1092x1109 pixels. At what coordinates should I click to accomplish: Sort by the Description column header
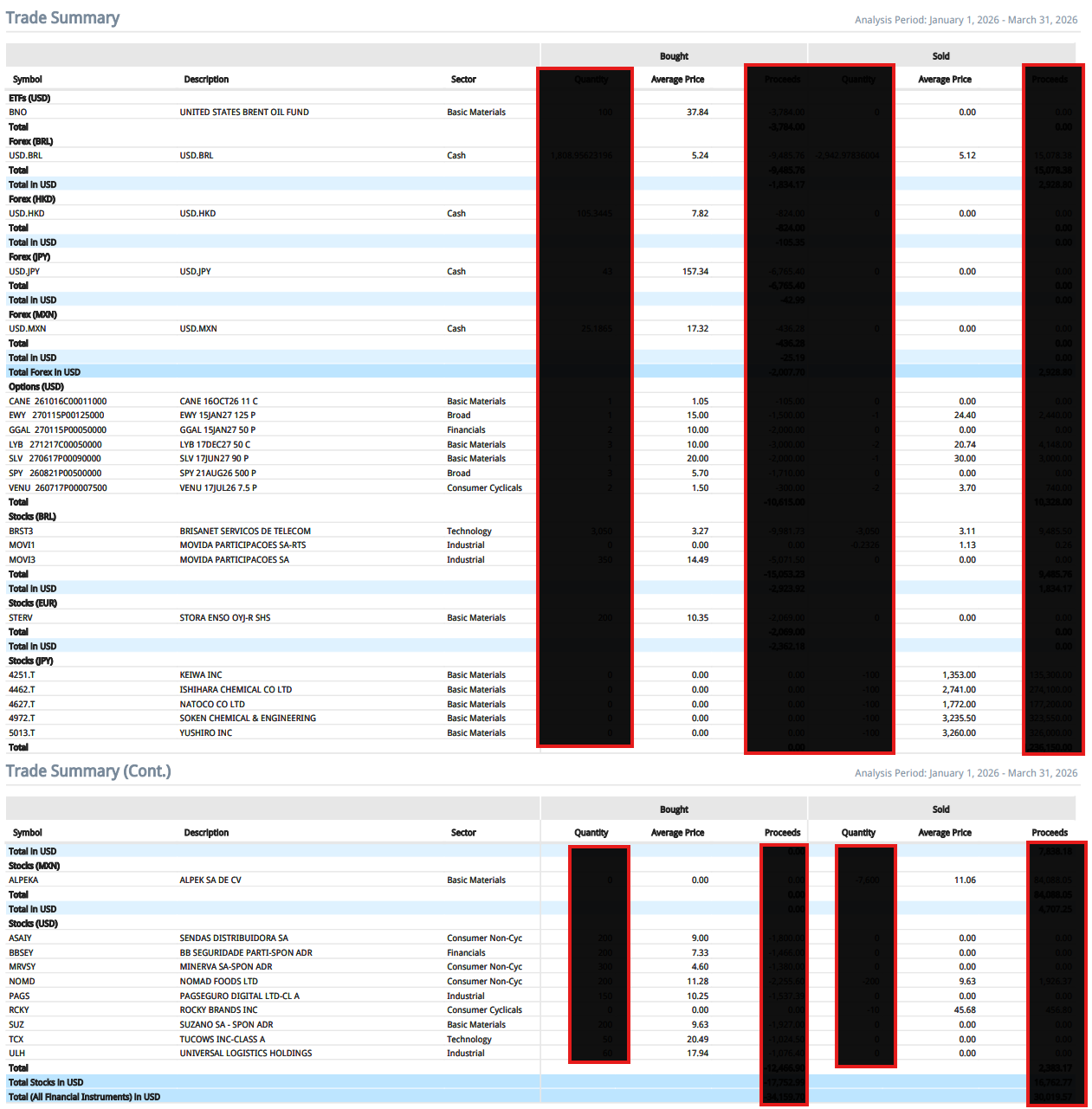[205, 79]
